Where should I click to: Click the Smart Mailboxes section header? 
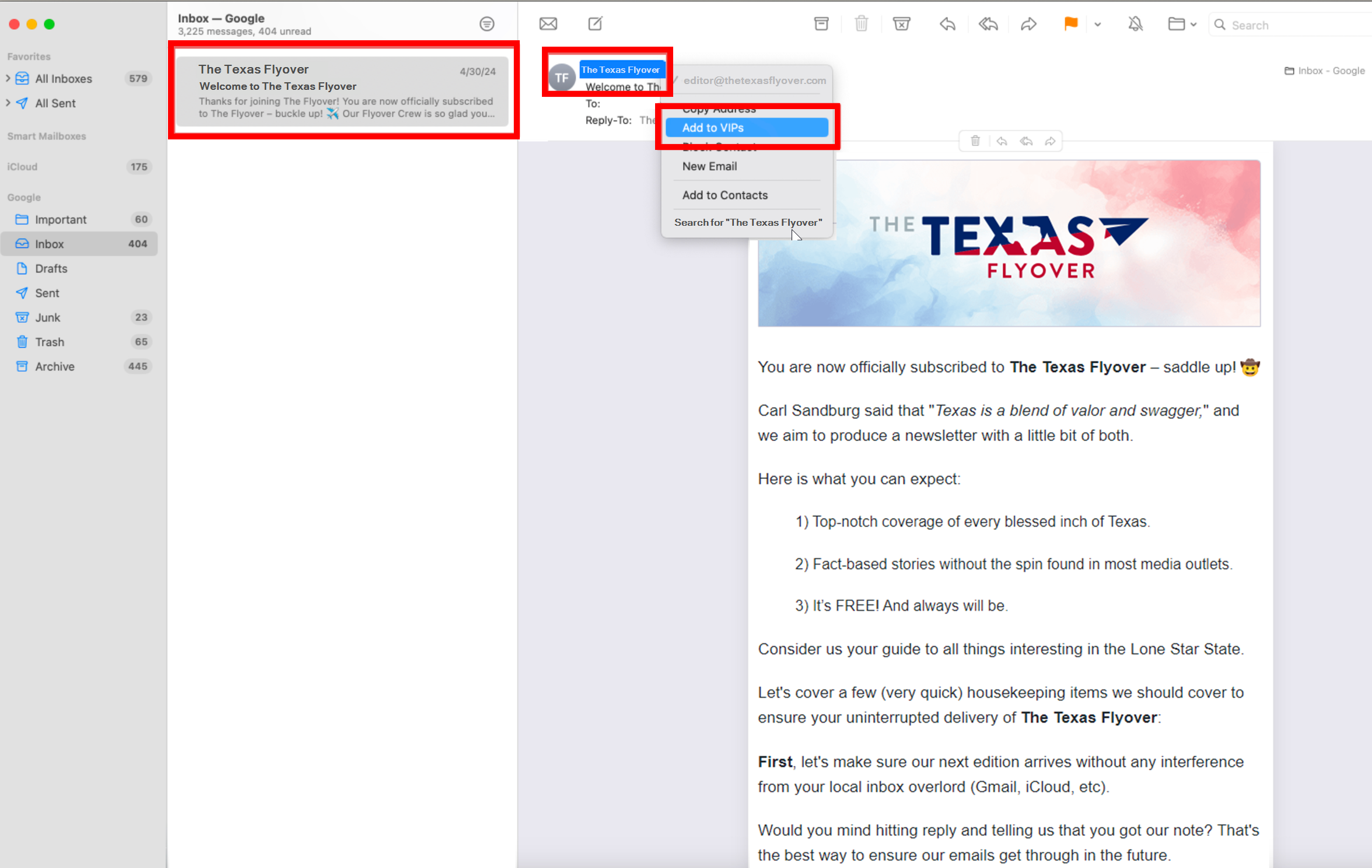click(x=47, y=136)
